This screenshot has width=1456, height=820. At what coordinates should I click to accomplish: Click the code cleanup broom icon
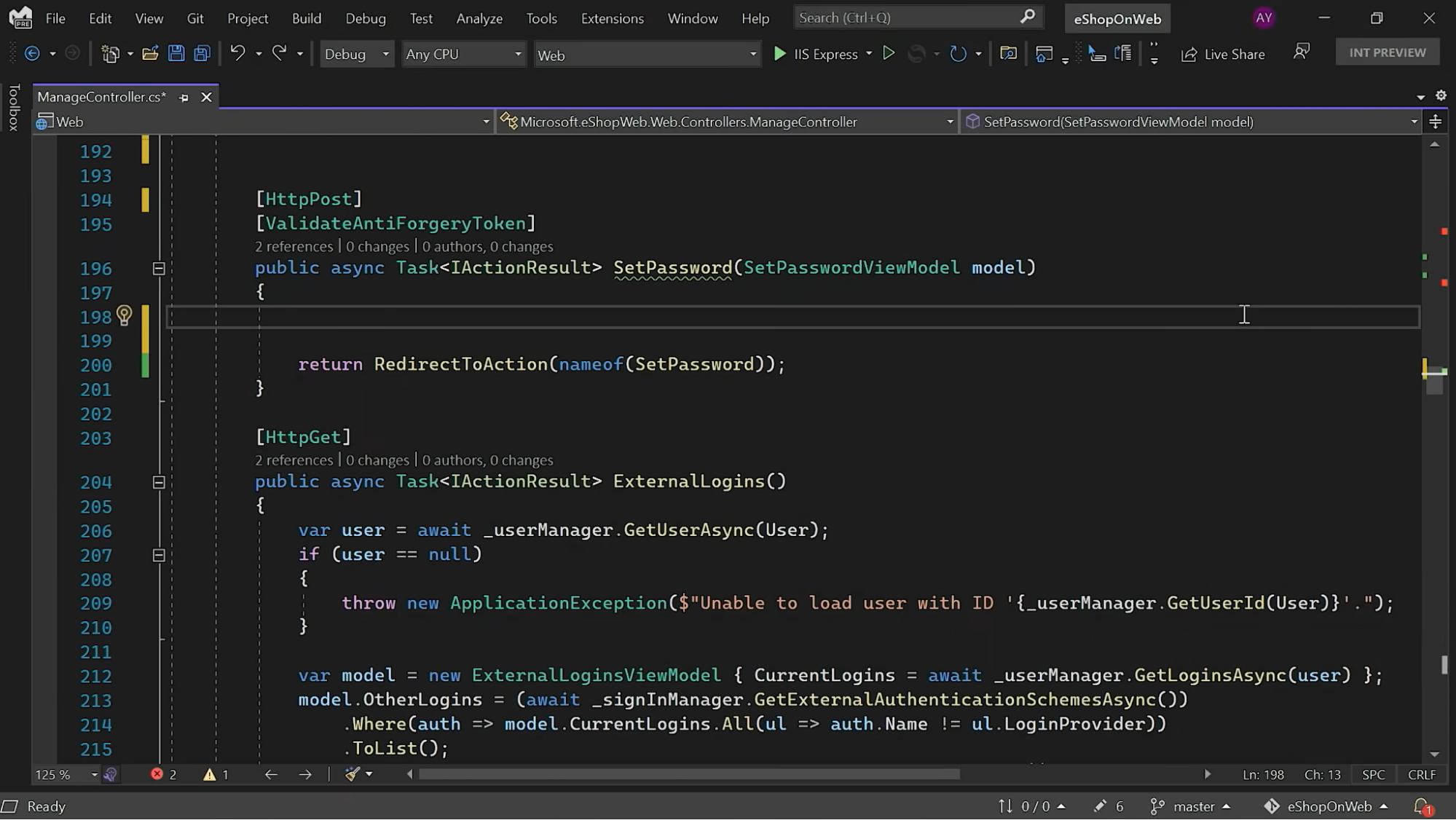coord(353,774)
